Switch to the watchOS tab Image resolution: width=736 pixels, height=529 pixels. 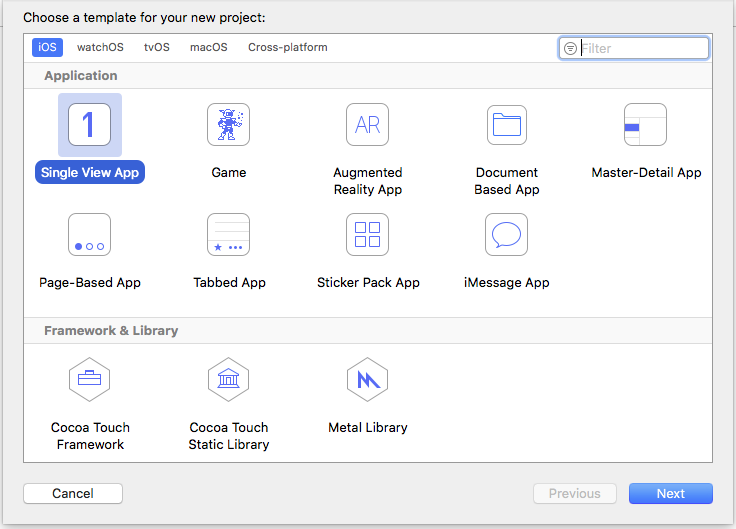(x=99, y=47)
